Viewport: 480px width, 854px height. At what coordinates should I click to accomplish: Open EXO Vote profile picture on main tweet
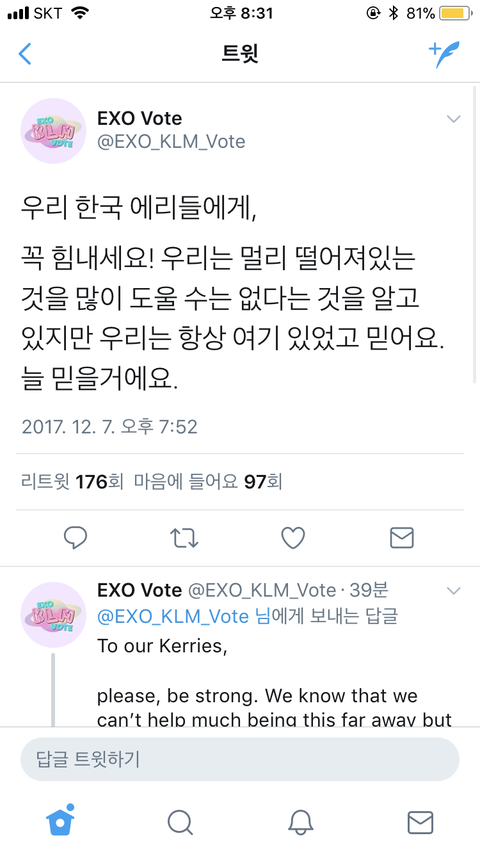coord(53,131)
